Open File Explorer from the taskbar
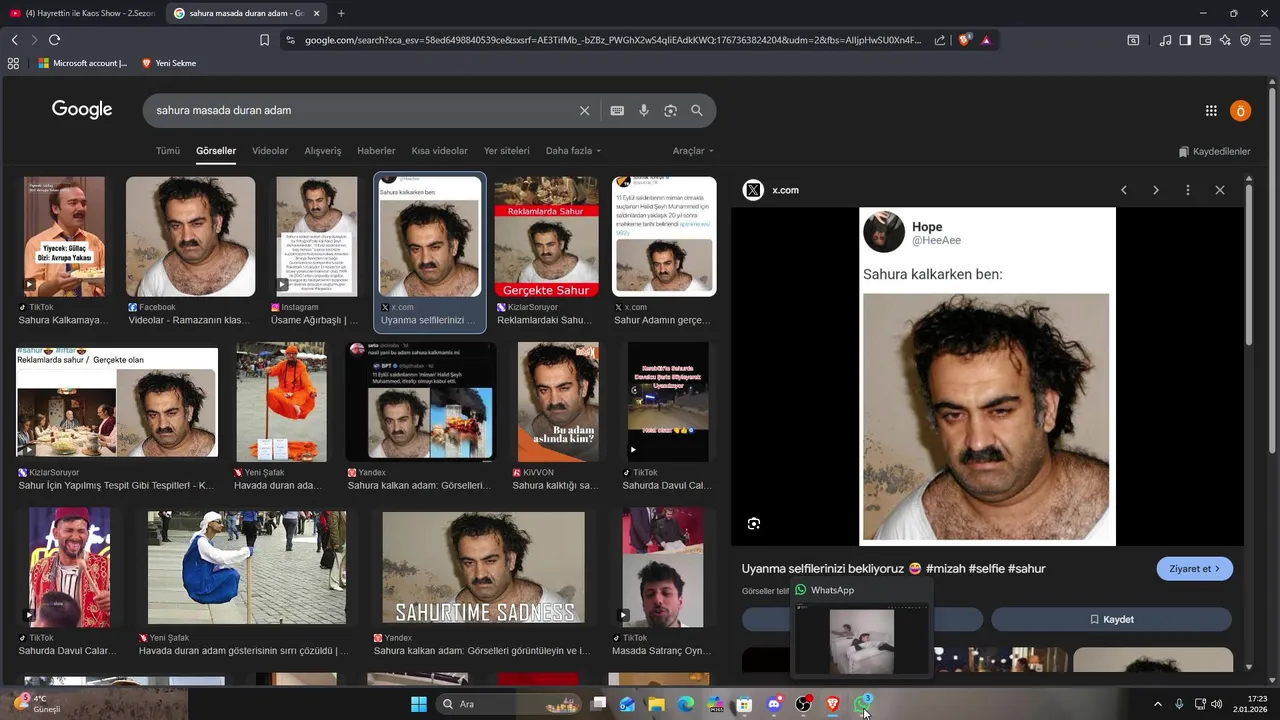Screen dimensions: 1280x720 point(656,704)
